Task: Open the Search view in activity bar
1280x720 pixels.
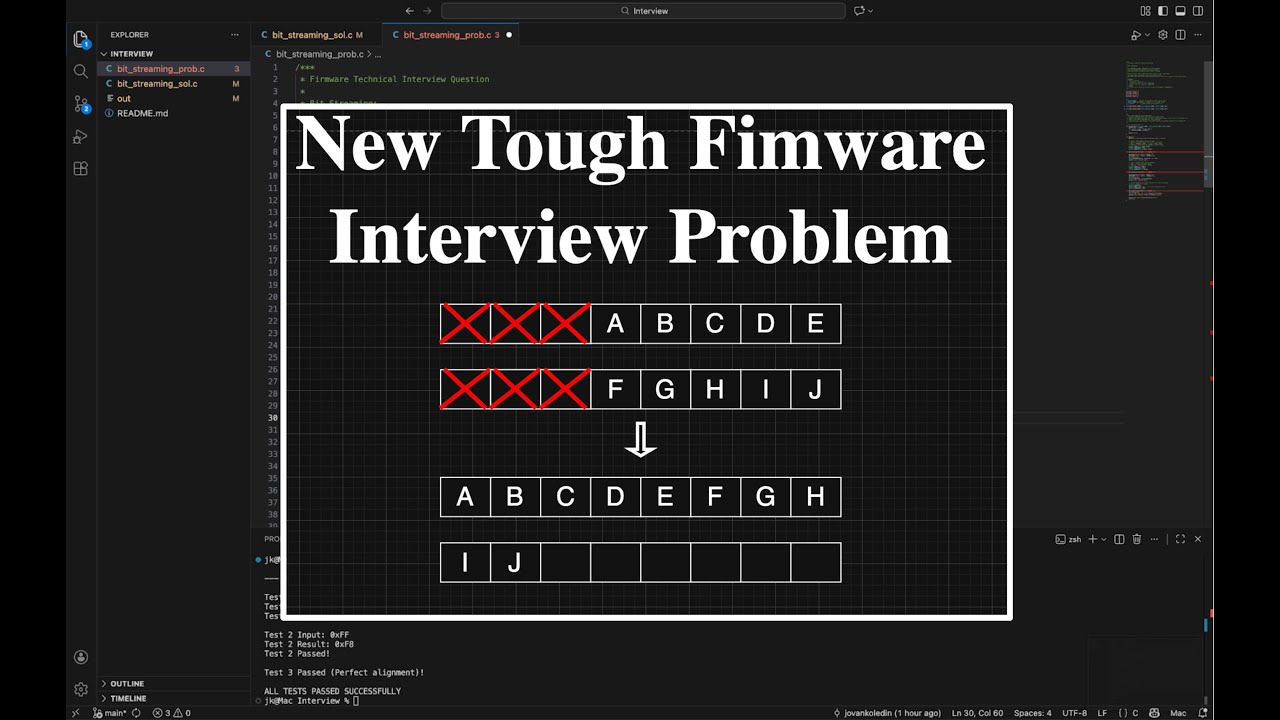Action: click(x=81, y=71)
